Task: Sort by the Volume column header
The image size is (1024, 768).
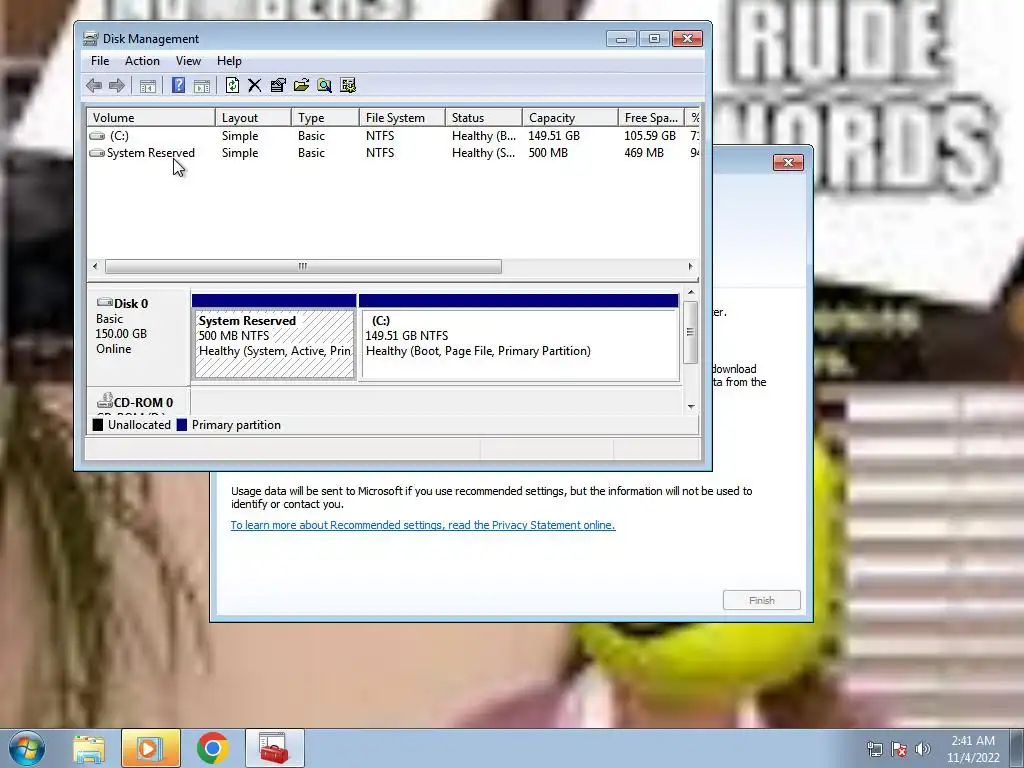Action: point(152,118)
